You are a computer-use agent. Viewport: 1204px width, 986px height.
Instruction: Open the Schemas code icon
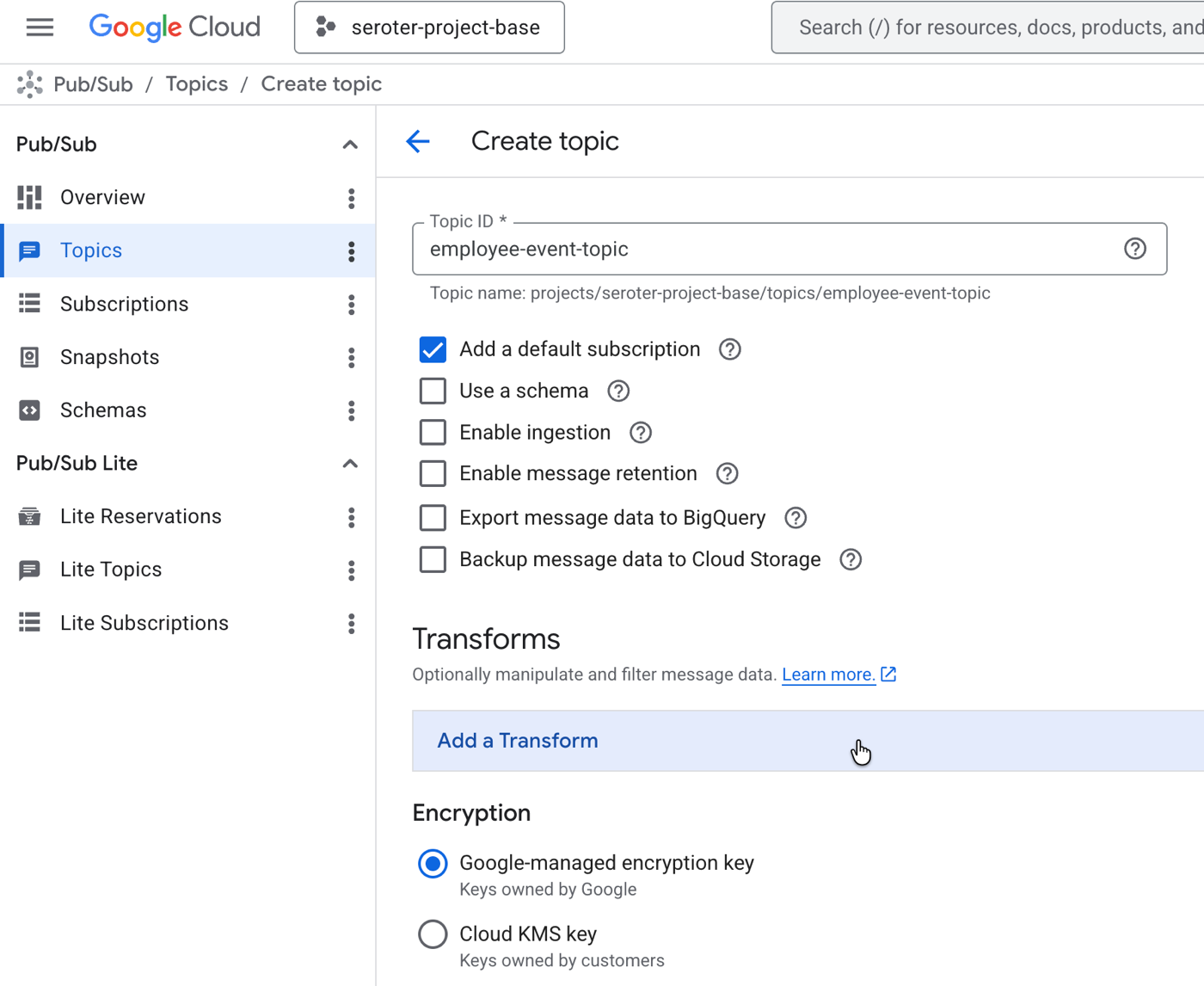[29, 410]
